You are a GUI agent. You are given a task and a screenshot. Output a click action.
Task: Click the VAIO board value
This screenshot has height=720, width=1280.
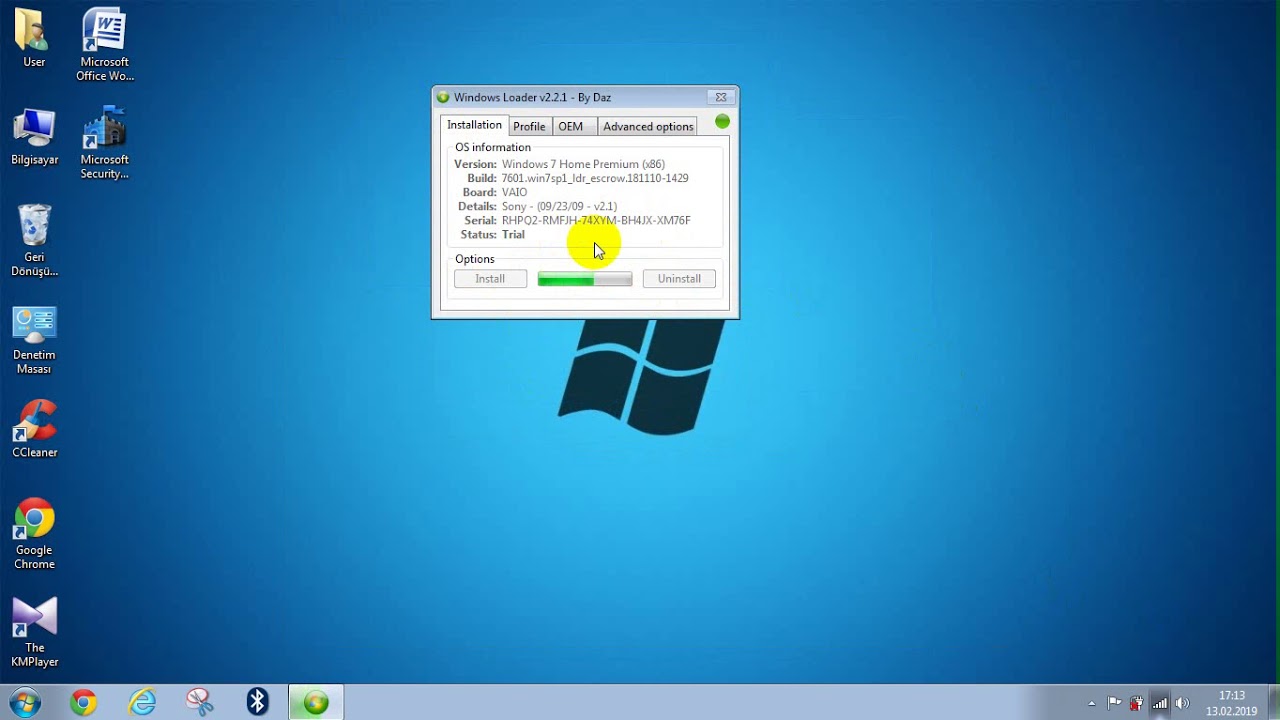514,192
